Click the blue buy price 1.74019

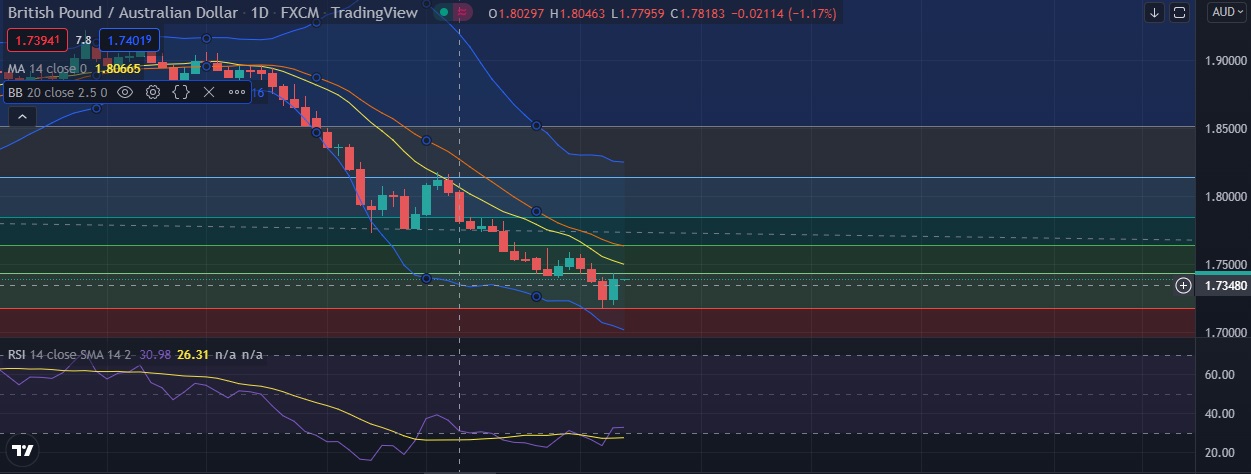pos(129,40)
